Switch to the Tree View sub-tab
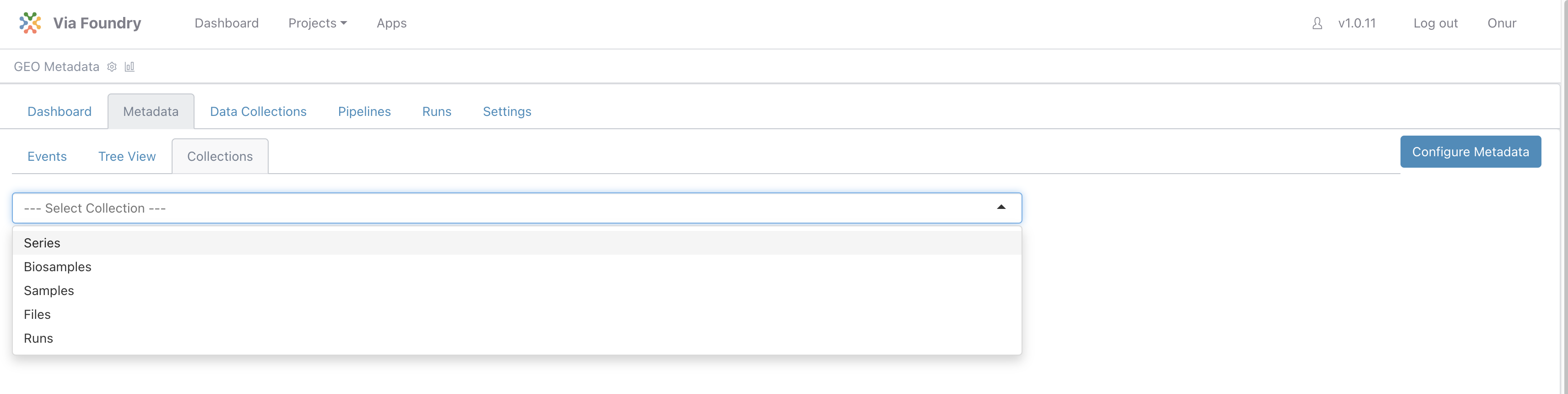 click(127, 157)
